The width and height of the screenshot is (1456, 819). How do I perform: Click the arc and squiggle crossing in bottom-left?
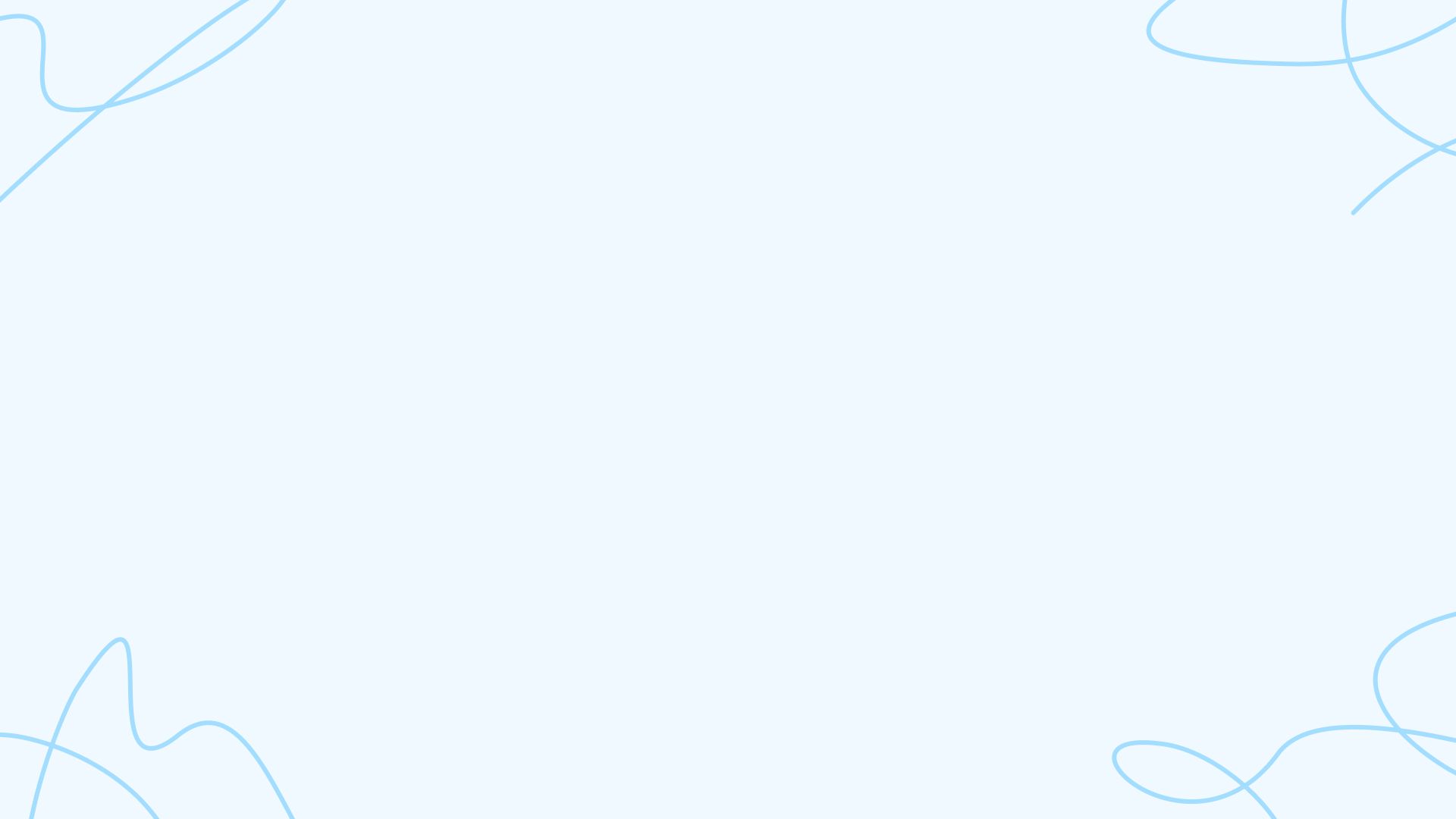(50, 747)
